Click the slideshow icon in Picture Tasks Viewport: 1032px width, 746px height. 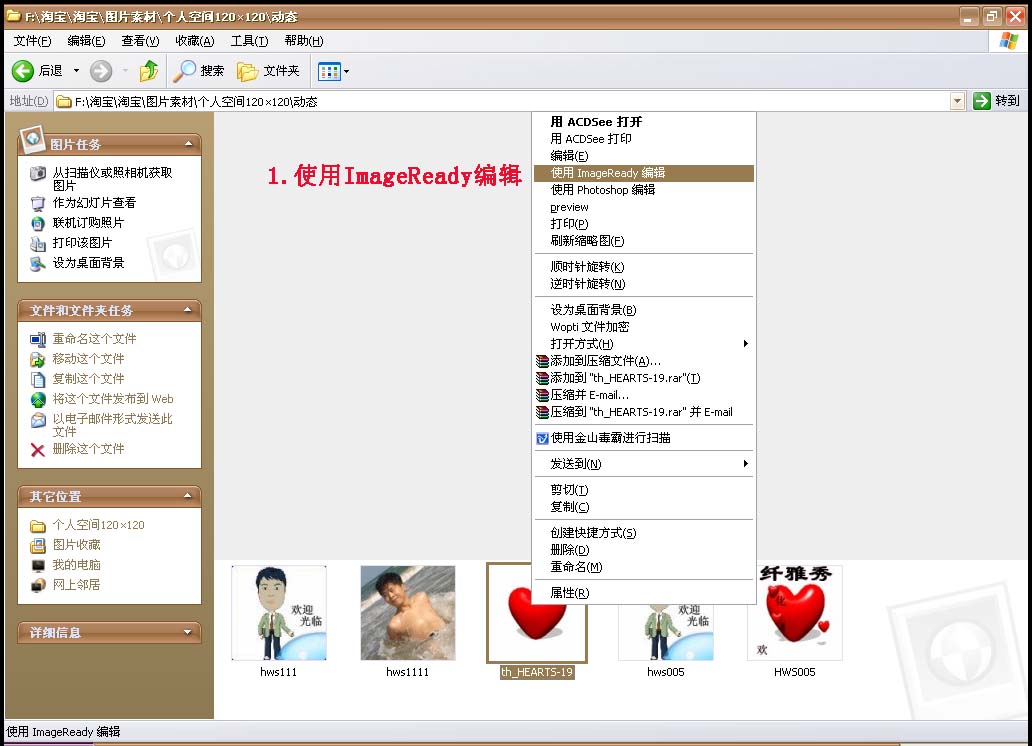38,203
